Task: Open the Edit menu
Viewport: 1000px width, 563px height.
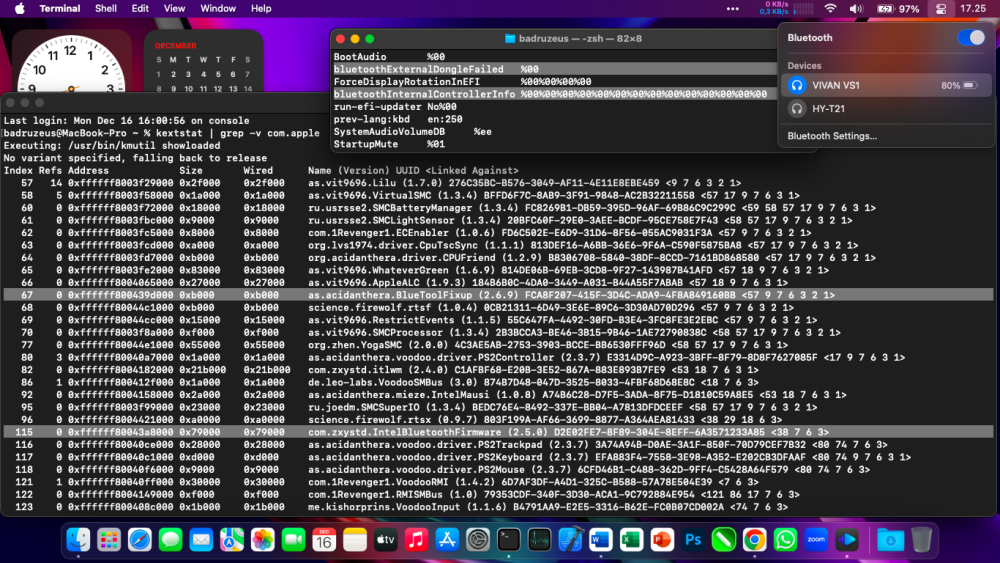Action: coord(140,8)
